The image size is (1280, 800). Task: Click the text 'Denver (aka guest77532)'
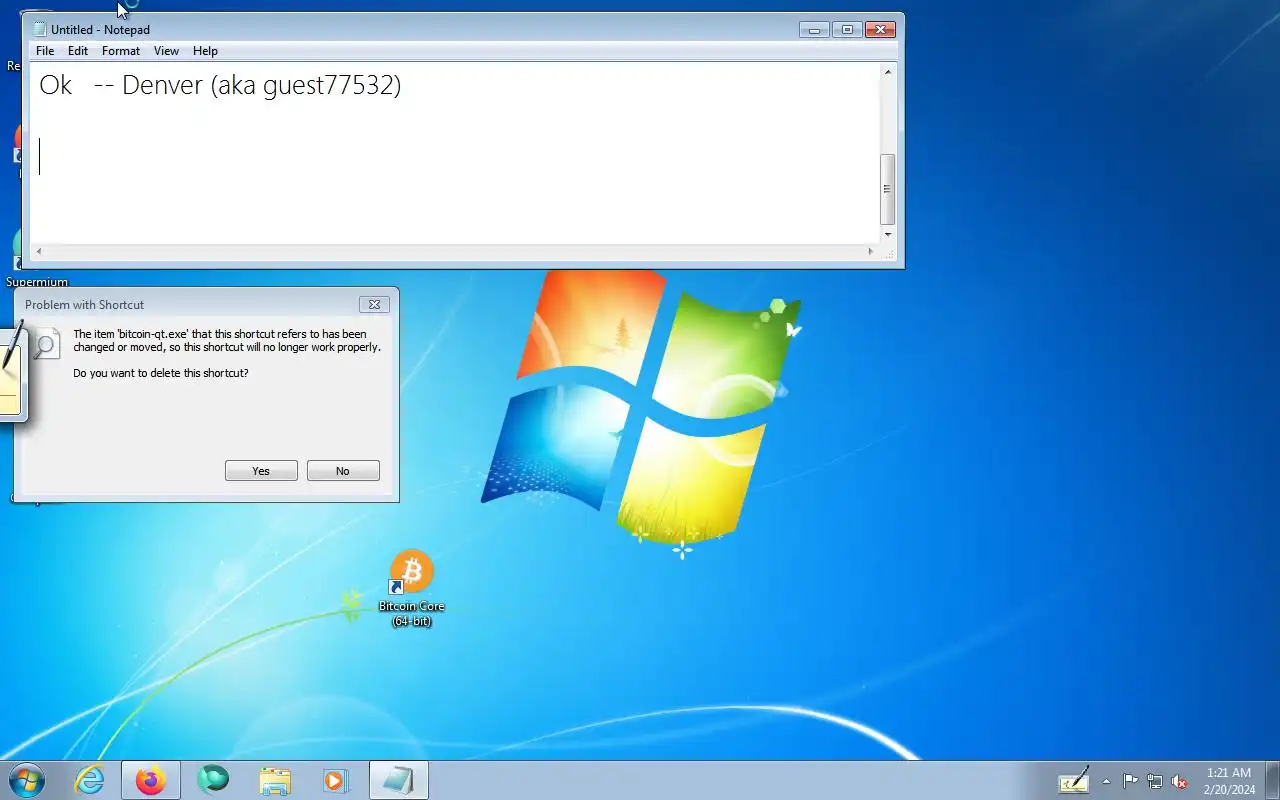(x=261, y=85)
